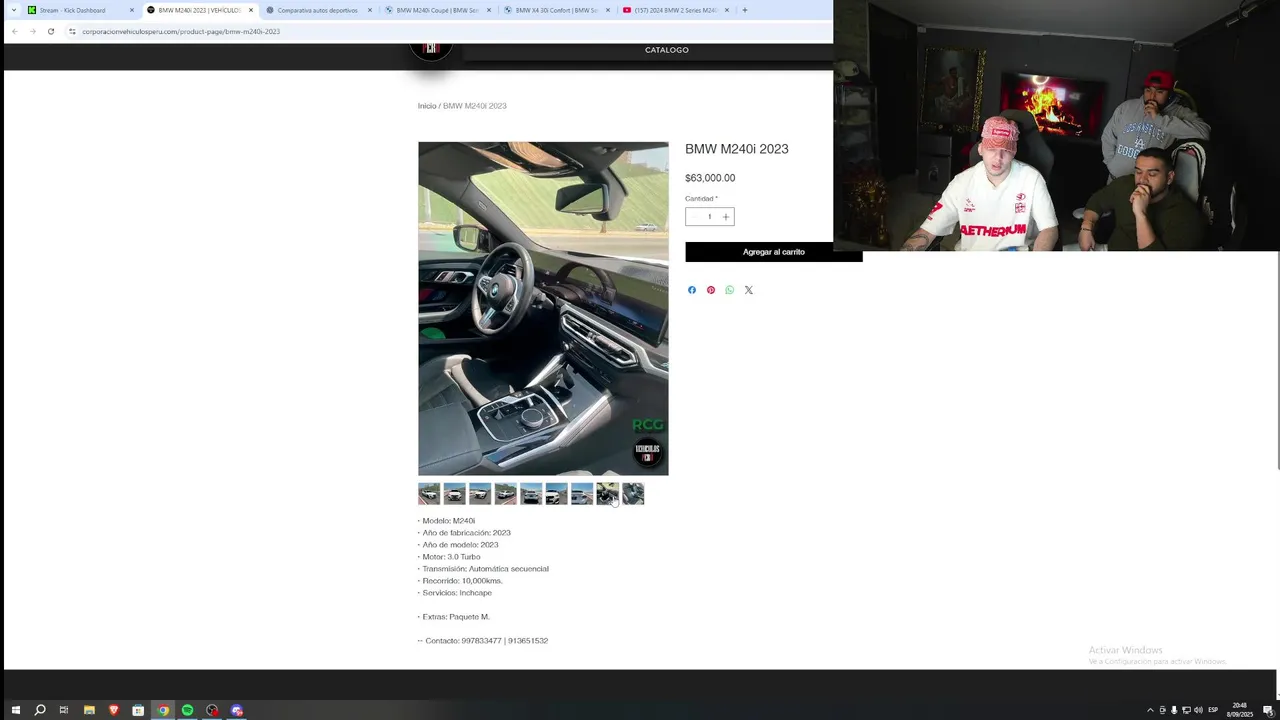This screenshot has width=1280, height=720.
Task: Open Discord from taskbar
Action: pos(237,710)
